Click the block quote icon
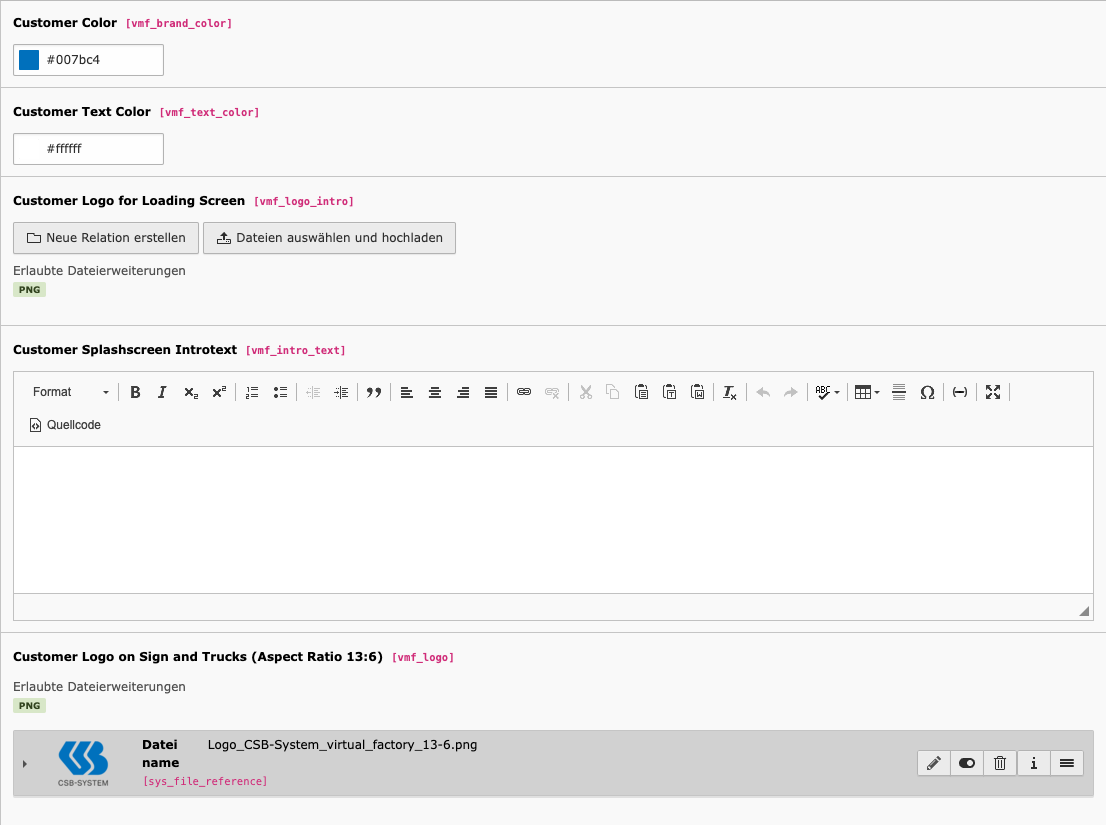Viewport: 1106px width, 825px height. pyautogui.click(x=374, y=393)
